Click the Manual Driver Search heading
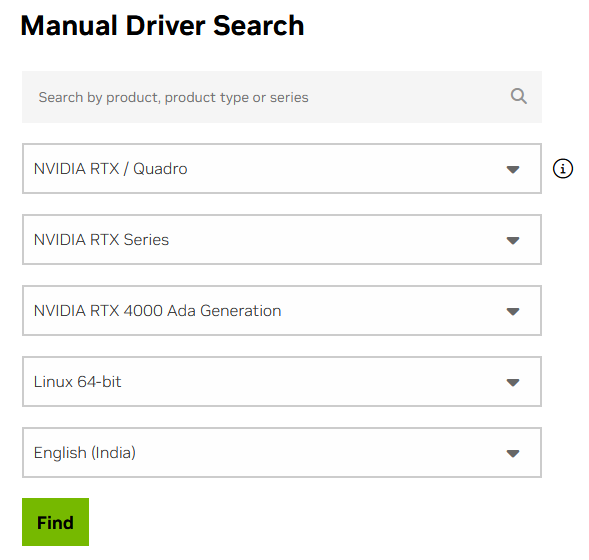 (x=162, y=26)
